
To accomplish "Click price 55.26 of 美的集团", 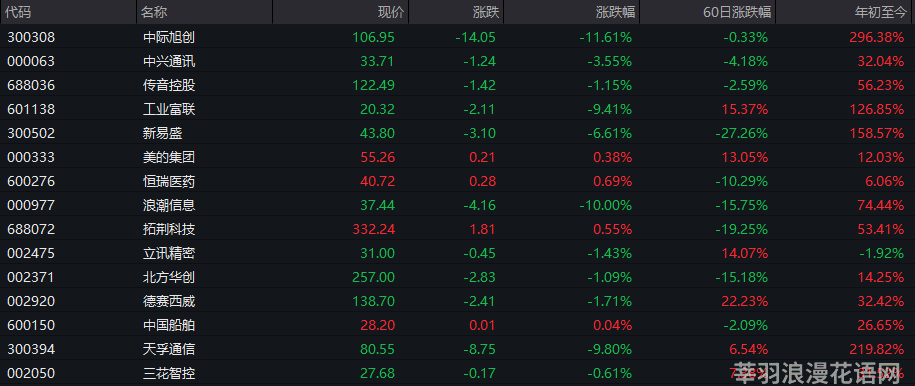I will click(378, 157).
